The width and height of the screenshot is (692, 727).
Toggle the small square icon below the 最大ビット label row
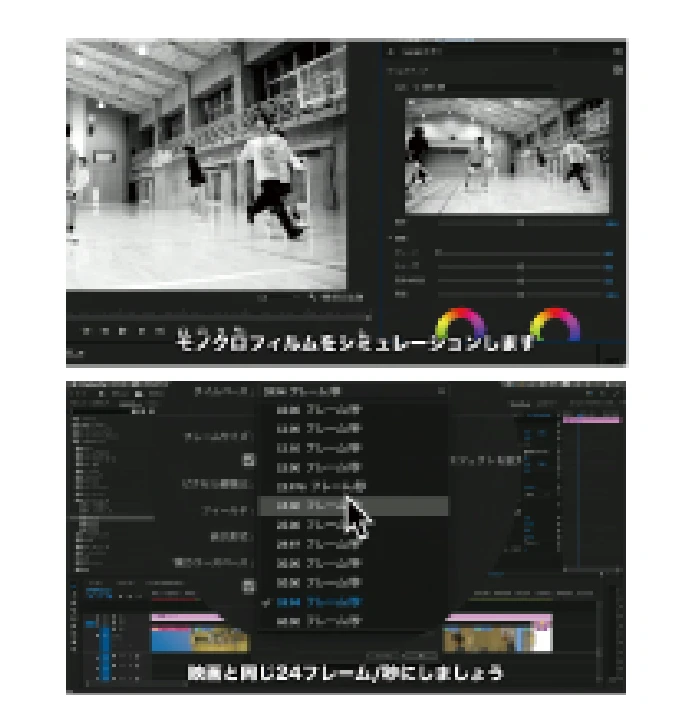[249, 586]
